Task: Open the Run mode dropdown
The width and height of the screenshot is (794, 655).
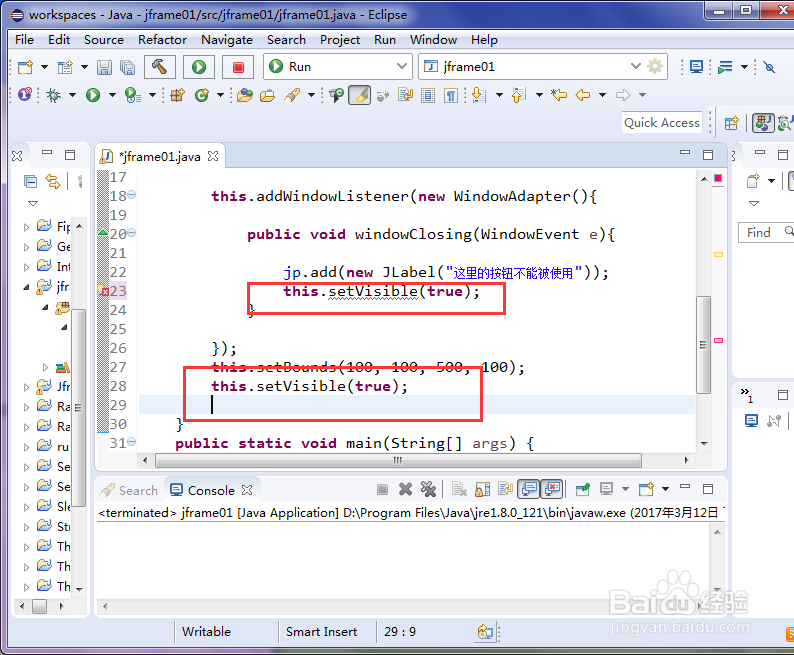Action: point(402,66)
